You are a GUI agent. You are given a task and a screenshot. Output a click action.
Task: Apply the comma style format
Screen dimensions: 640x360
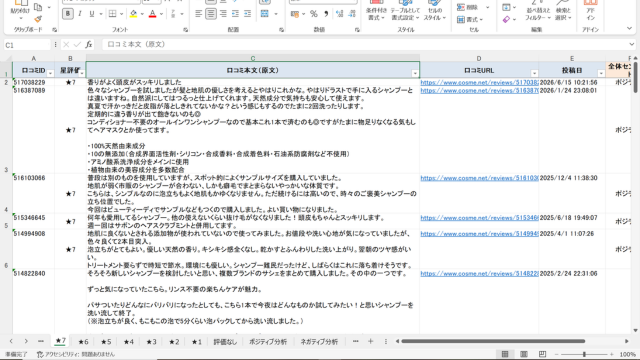tap(326, 14)
